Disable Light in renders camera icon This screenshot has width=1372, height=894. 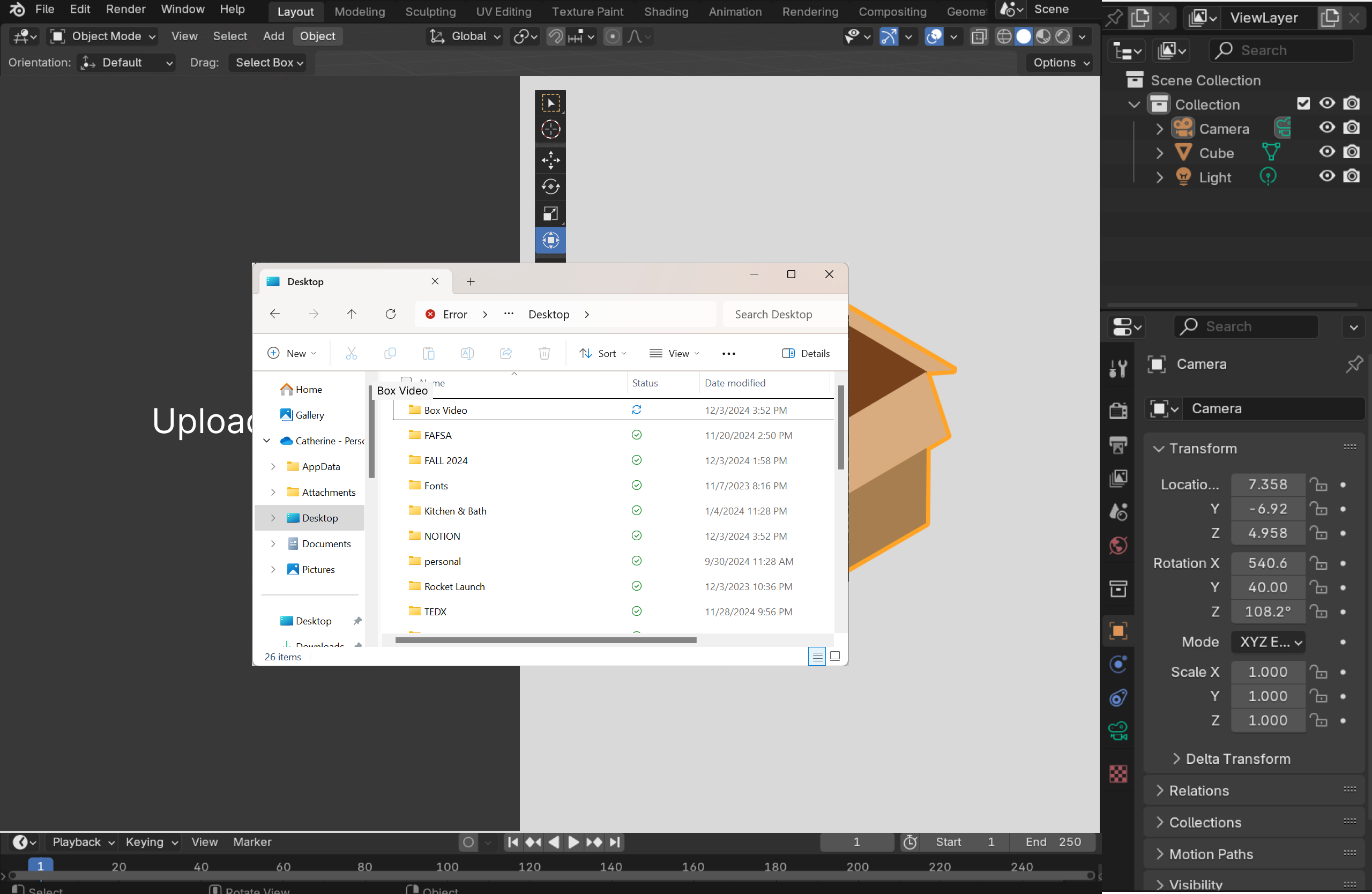[1351, 176]
